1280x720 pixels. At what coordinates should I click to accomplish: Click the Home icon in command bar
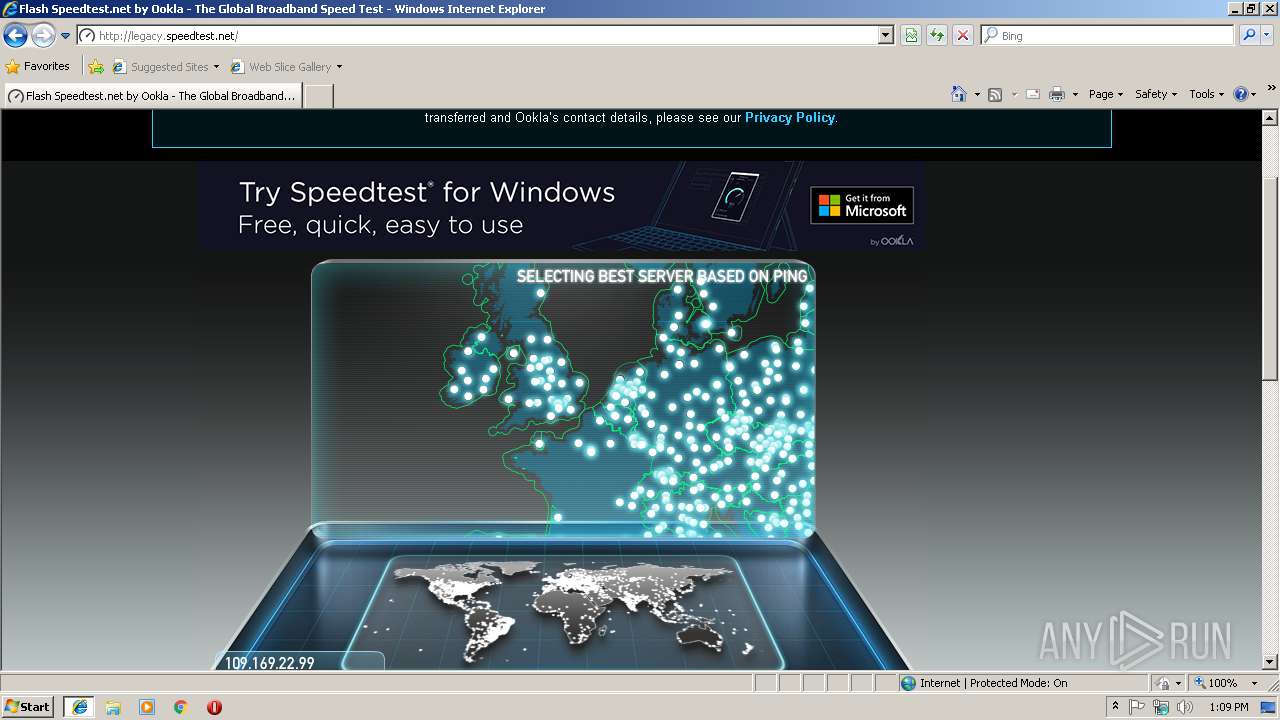(x=959, y=94)
